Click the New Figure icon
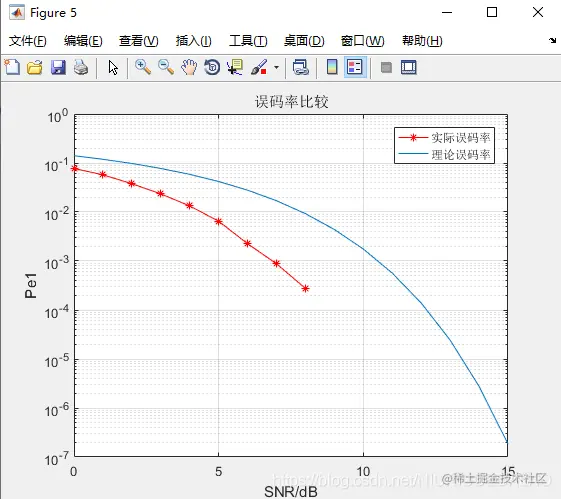 (x=12, y=67)
